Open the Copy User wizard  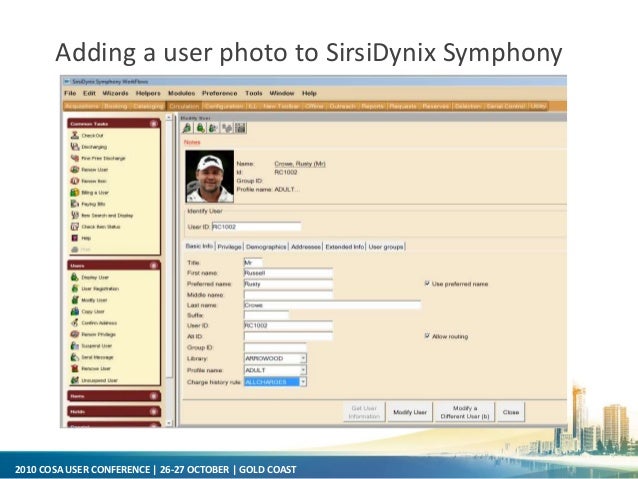[x=88, y=312]
